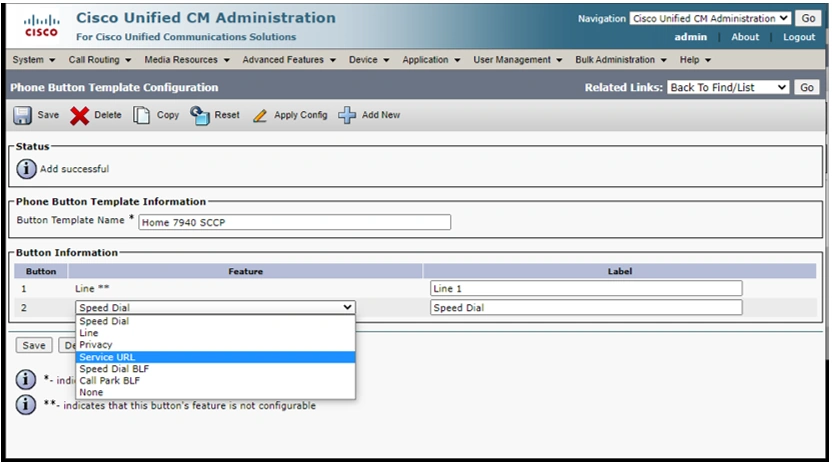Click the About link
This screenshot has width=832, height=465.
tap(745, 37)
